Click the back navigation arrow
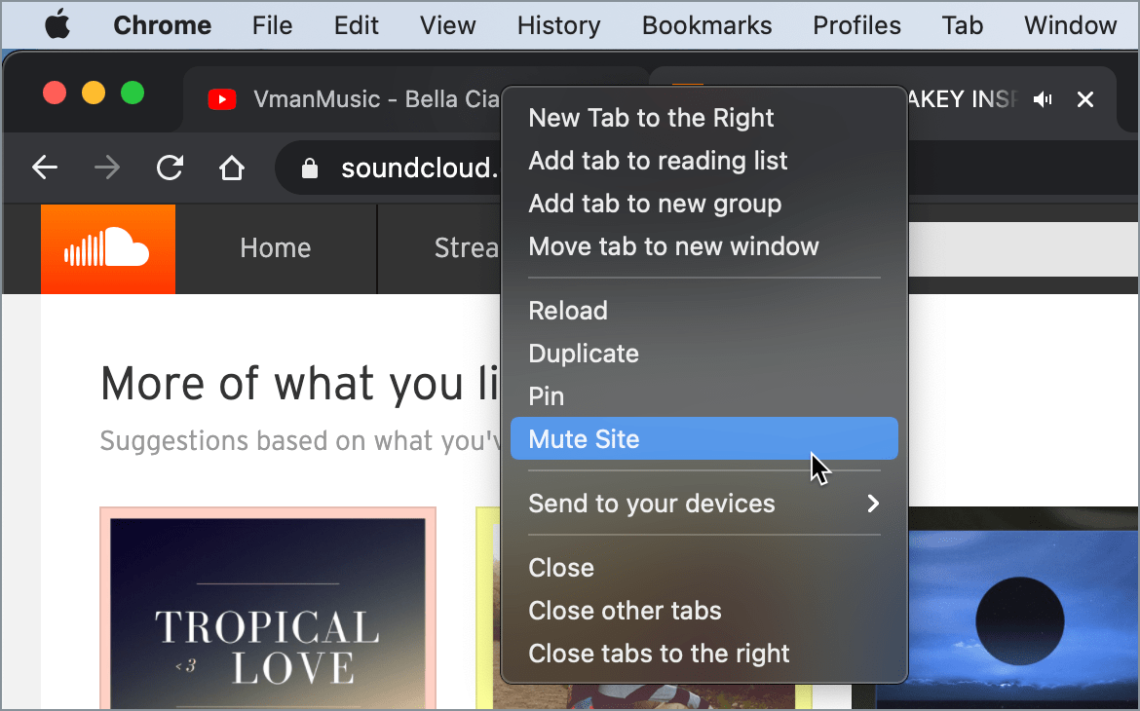 (44, 168)
